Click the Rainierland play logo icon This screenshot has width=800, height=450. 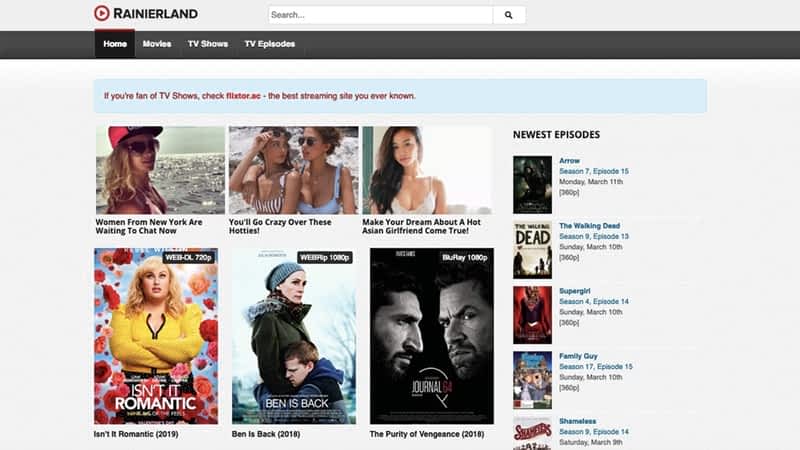click(102, 13)
